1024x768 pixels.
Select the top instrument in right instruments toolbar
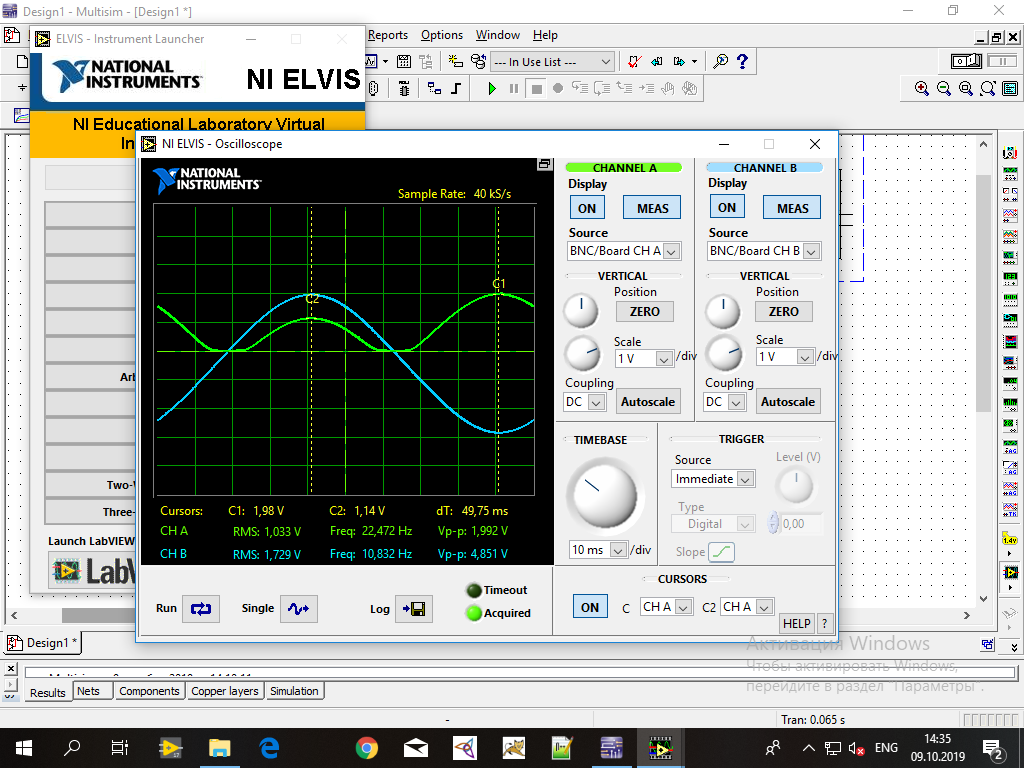tap(1010, 153)
